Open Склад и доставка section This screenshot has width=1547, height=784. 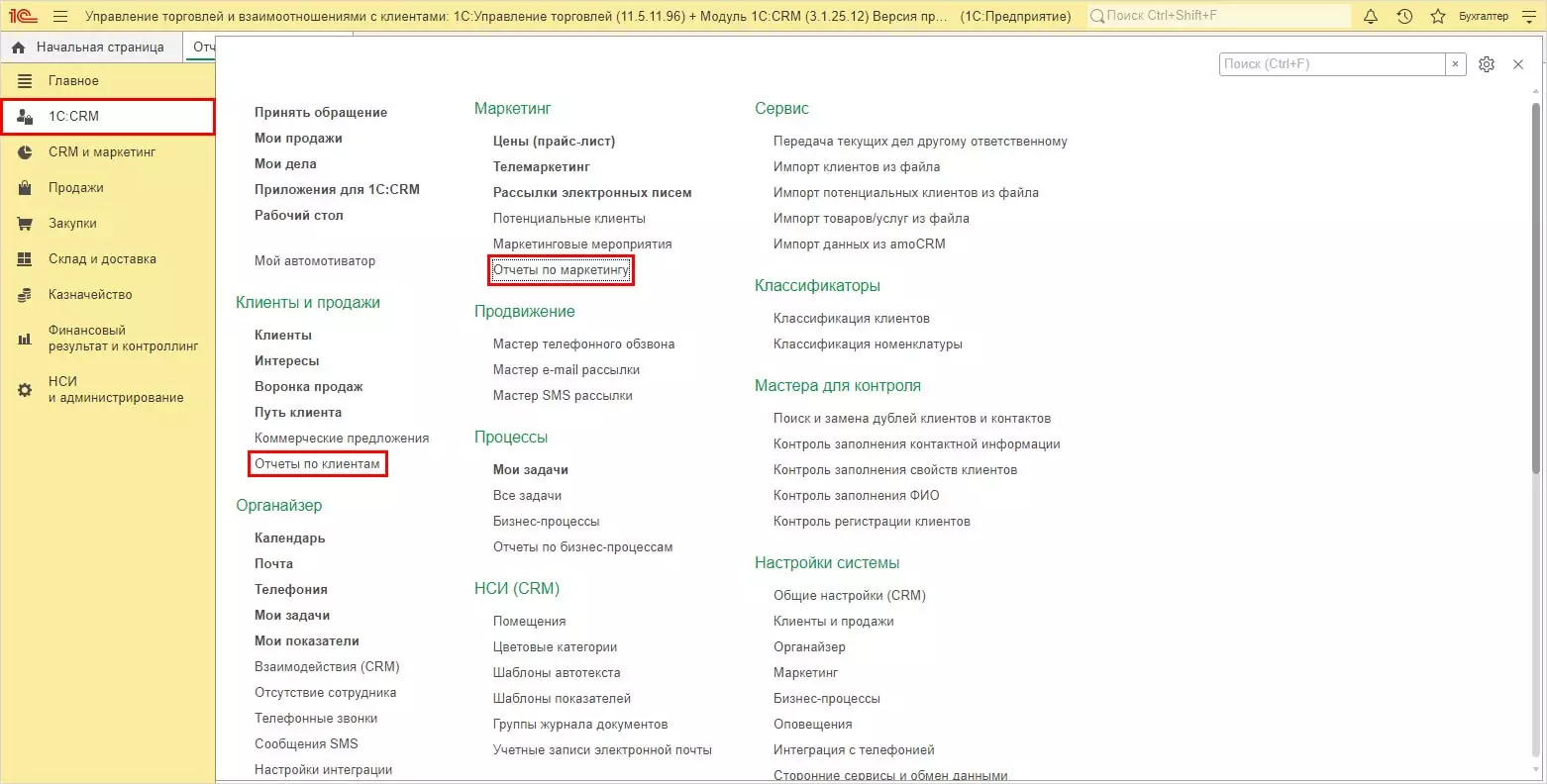pos(107,258)
